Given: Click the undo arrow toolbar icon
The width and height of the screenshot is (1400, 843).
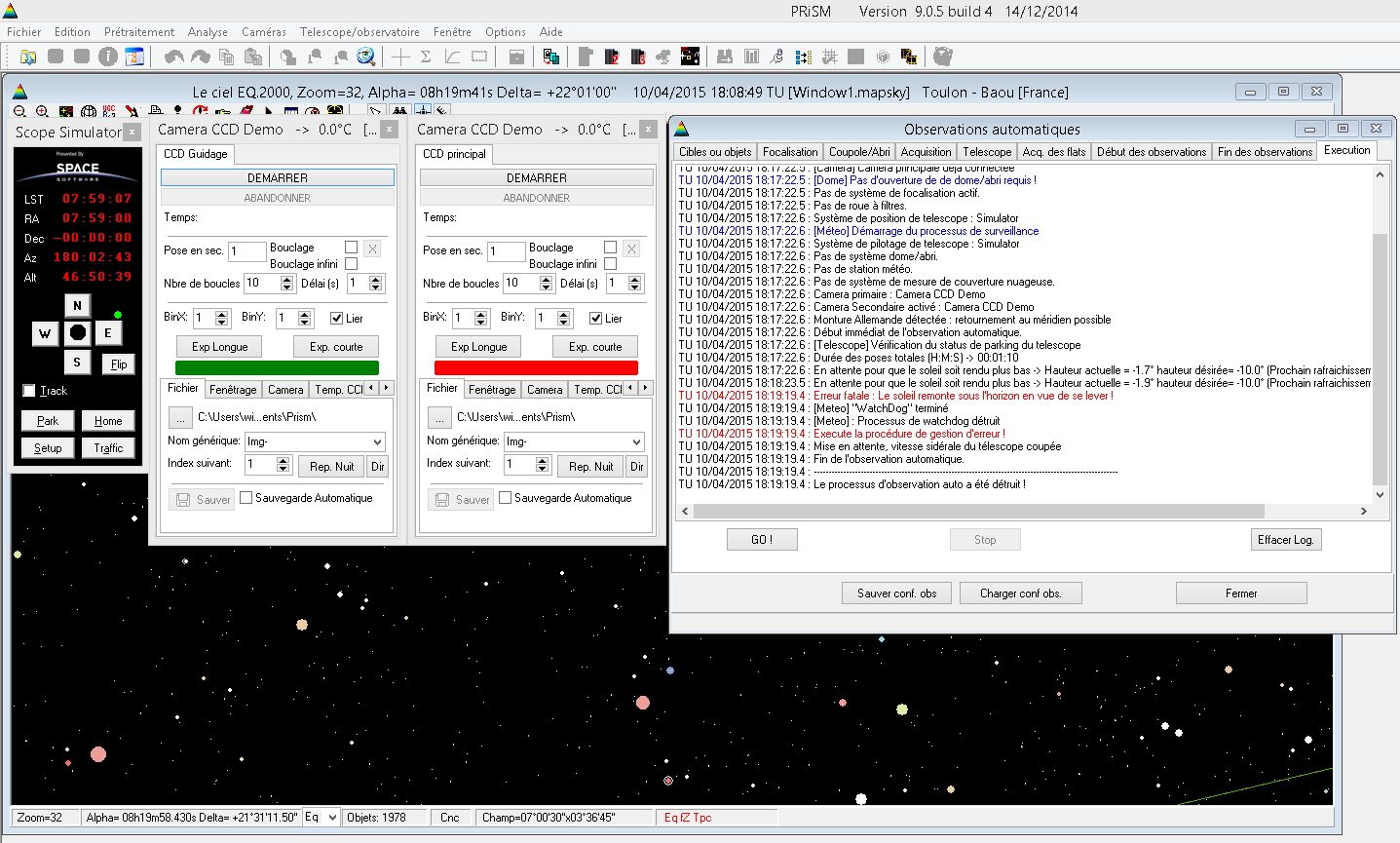Looking at the screenshot, I should tap(173, 57).
